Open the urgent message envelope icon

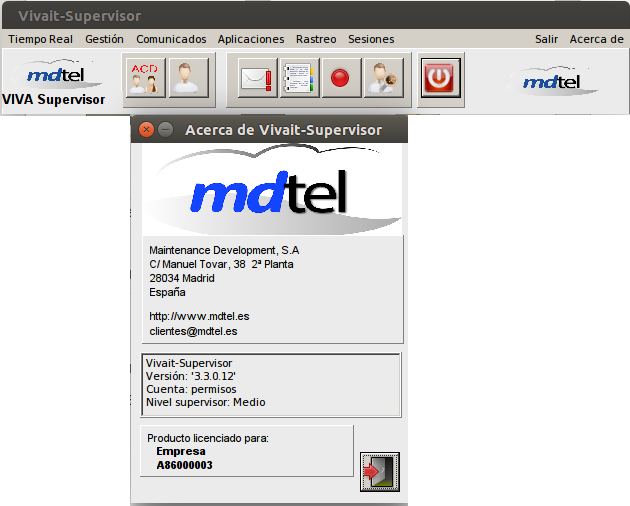click(258, 78)
